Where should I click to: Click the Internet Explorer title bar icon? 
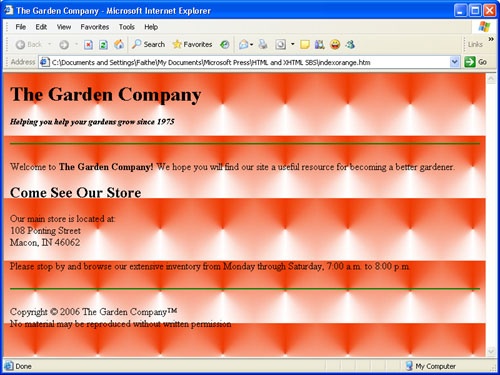(8, 10)
